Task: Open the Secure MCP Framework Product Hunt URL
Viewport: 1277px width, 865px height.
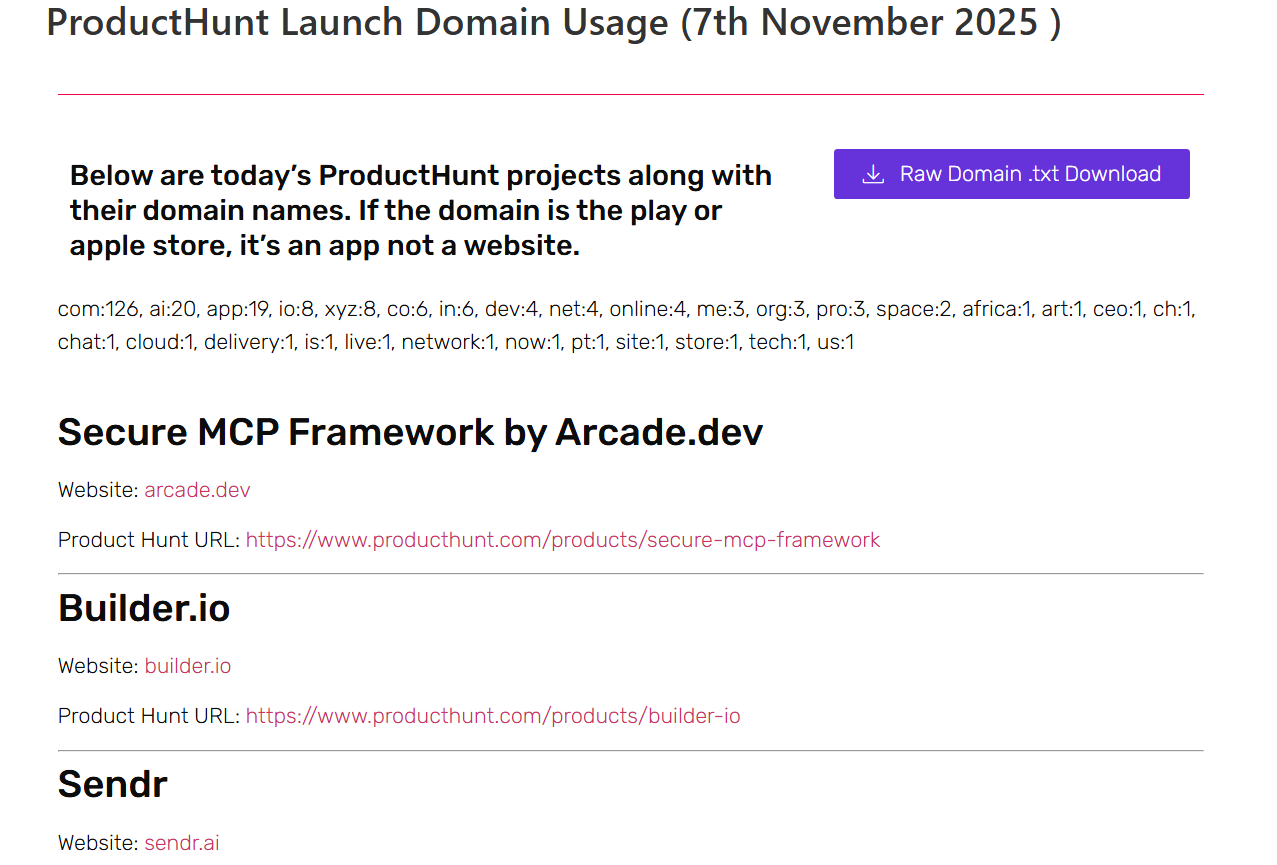Action: point(562,540)
